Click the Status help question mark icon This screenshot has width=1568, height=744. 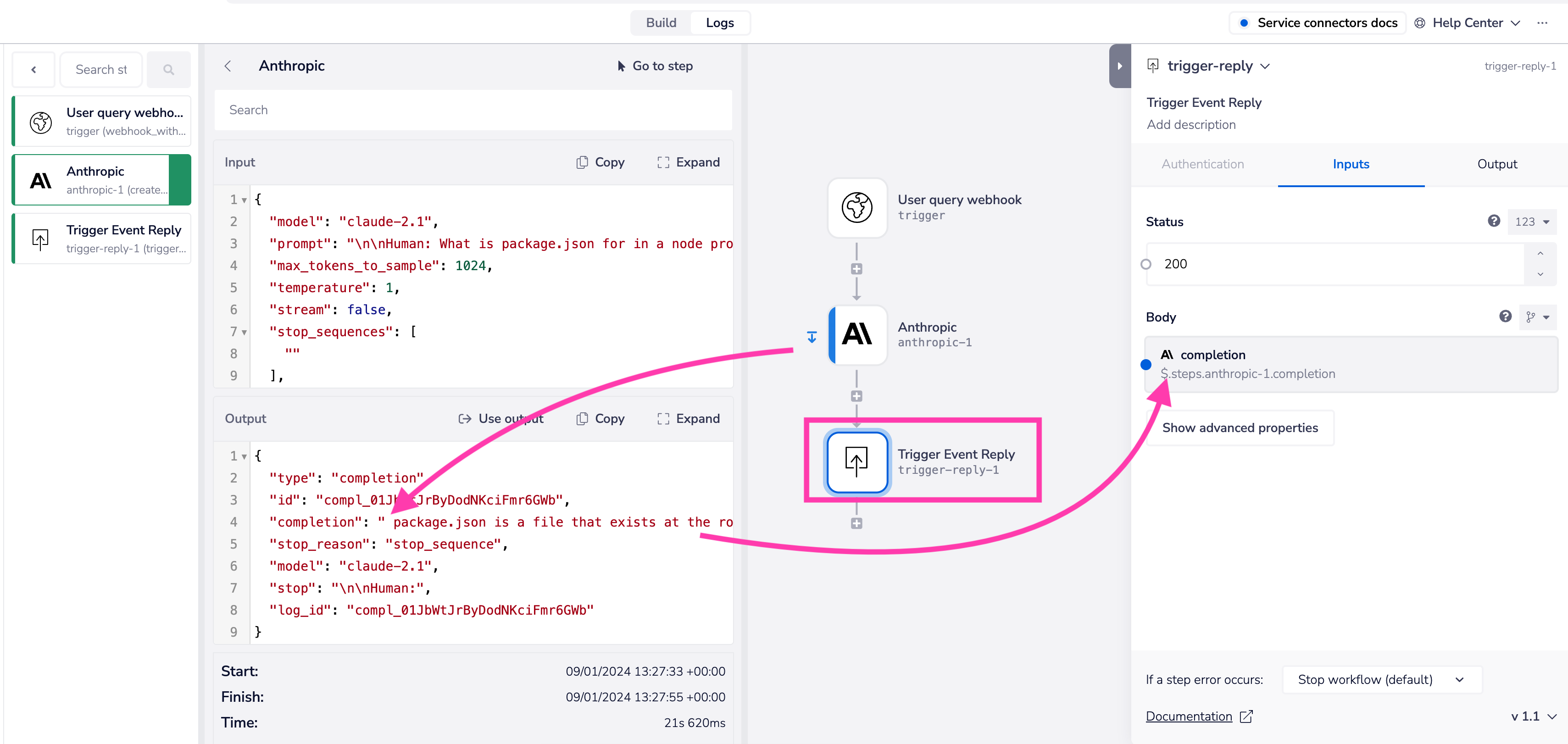(x=1493, y=221)
